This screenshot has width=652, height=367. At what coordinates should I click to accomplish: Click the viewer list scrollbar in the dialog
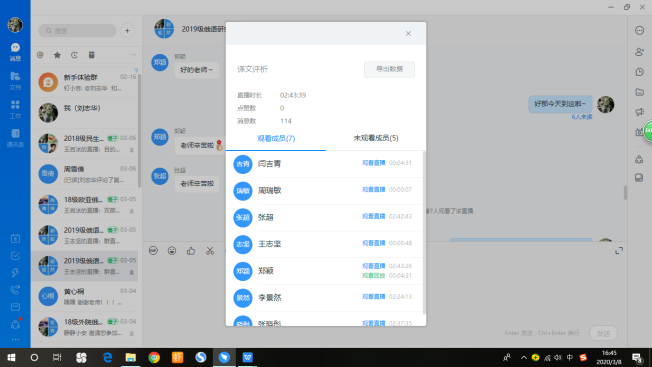[424, 233]
